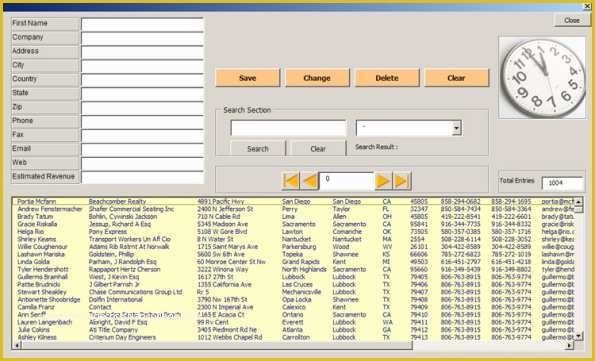595x361 pixels.
Task: Click the Dolfin International company cell
Action: (116, 300)
